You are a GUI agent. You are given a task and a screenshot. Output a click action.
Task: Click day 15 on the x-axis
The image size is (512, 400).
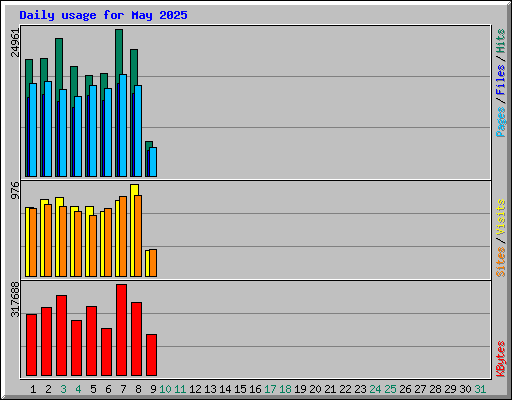240,389
